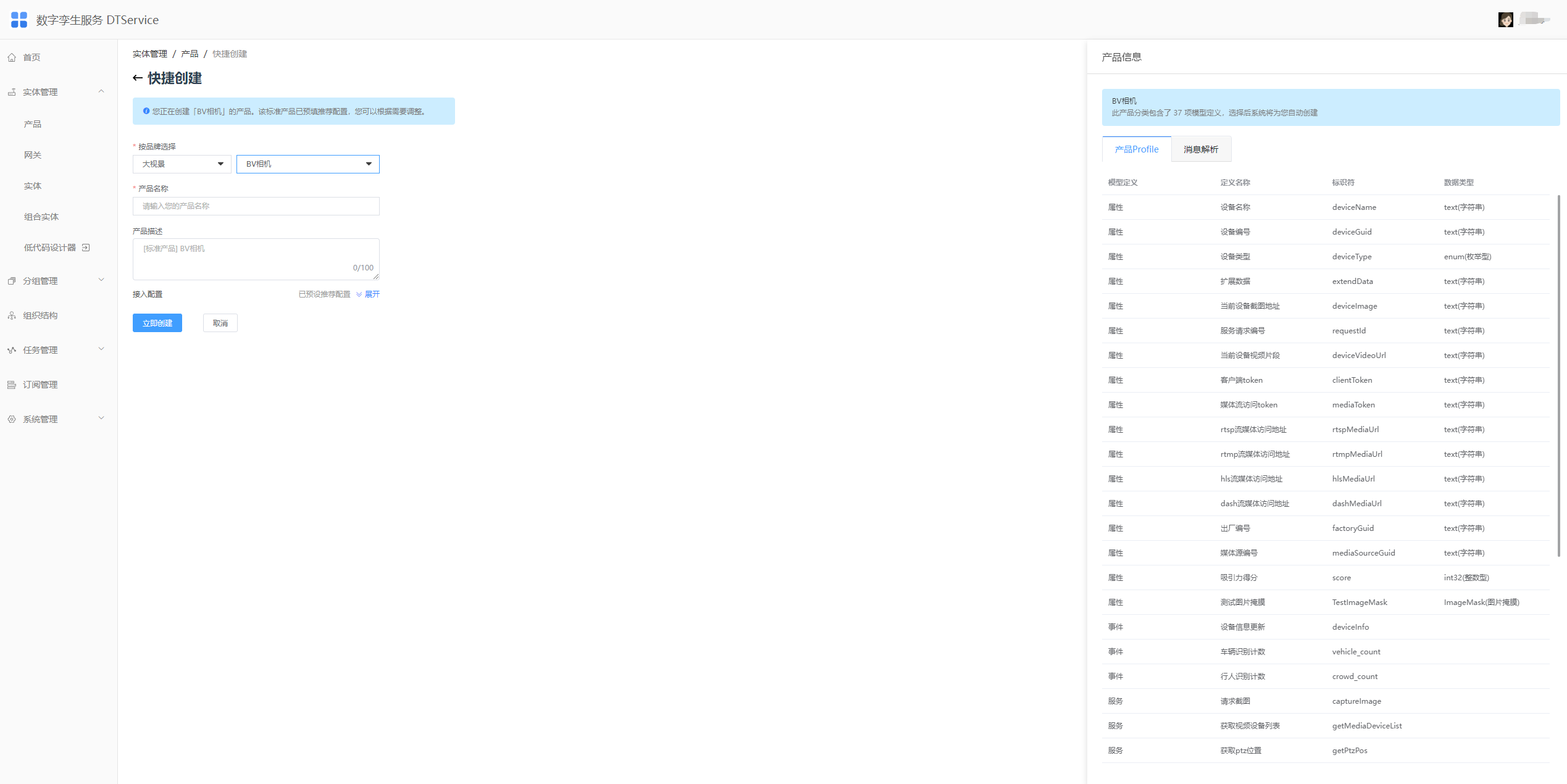Click ImageMask(图片掩膜) data type cell
Image resolution: width=1567 pixels, height=784 pixels.
coord(1482,603)
